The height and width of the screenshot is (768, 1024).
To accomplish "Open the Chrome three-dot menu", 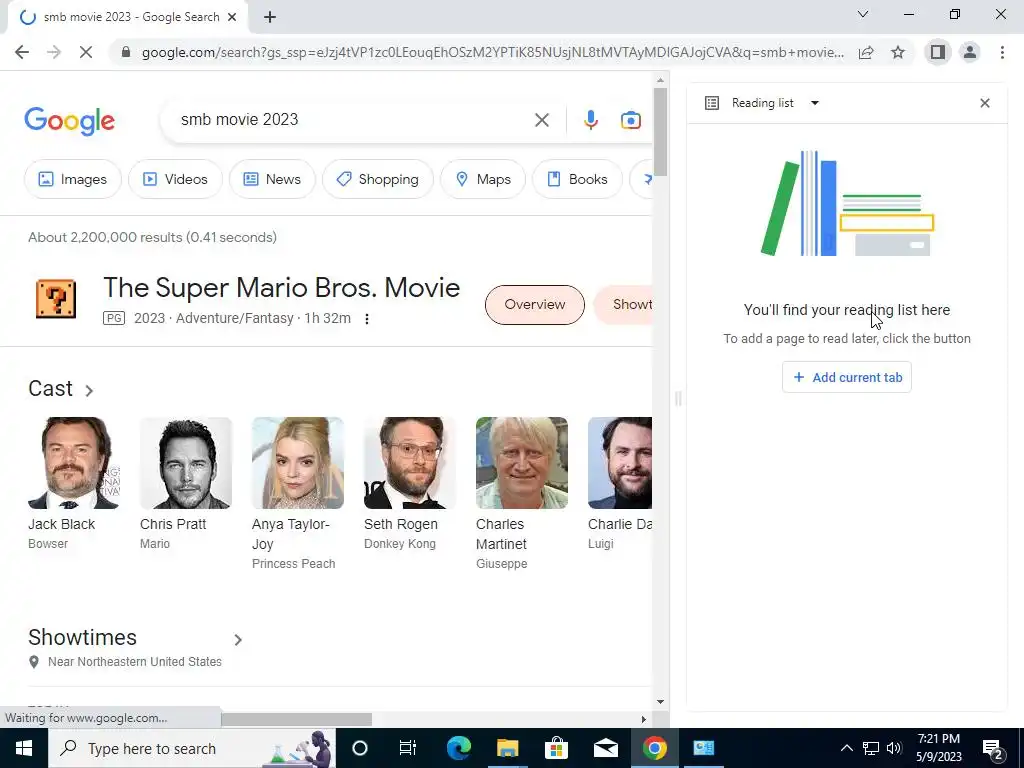I will pyautogui.click(x=1002, y=52).
